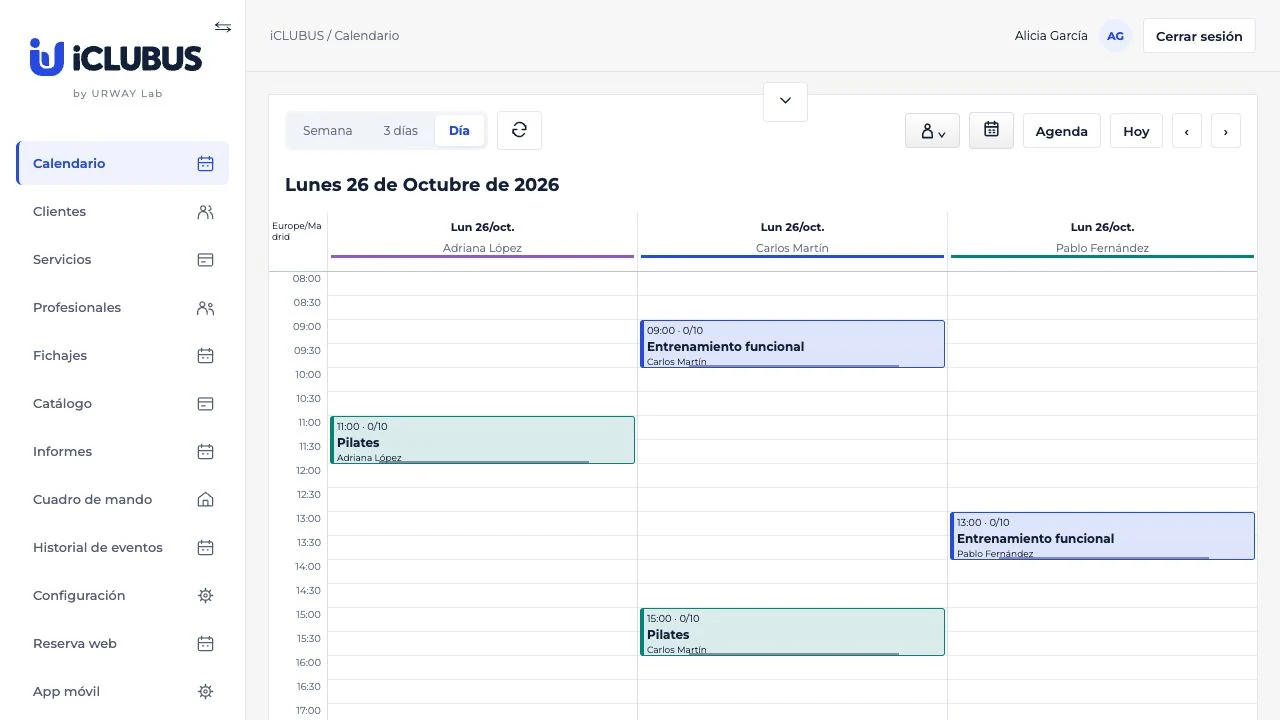Viewport: 1280px width, 720px height.
Task: Click the Configuración gear icon
Action: 205,596
